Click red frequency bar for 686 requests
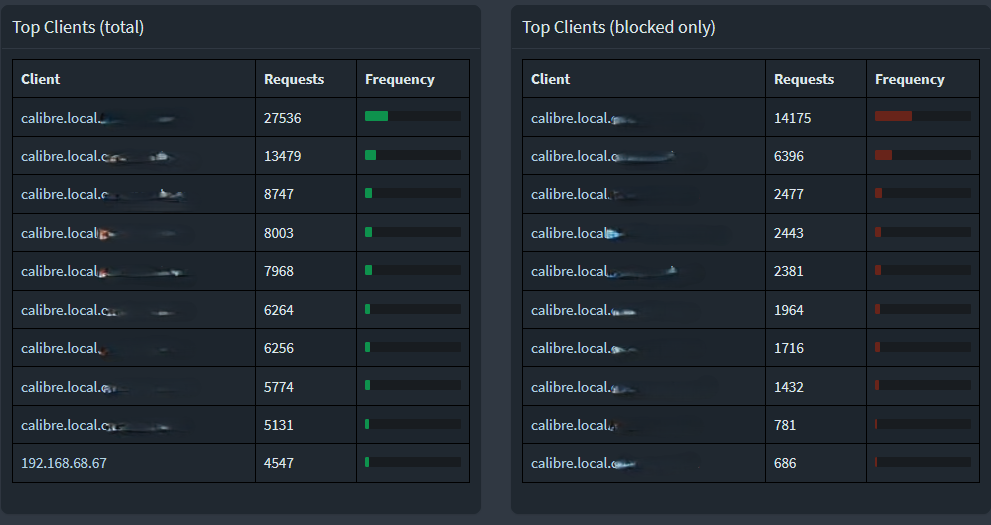Screen dimensions: 991x525 [876, 462]
